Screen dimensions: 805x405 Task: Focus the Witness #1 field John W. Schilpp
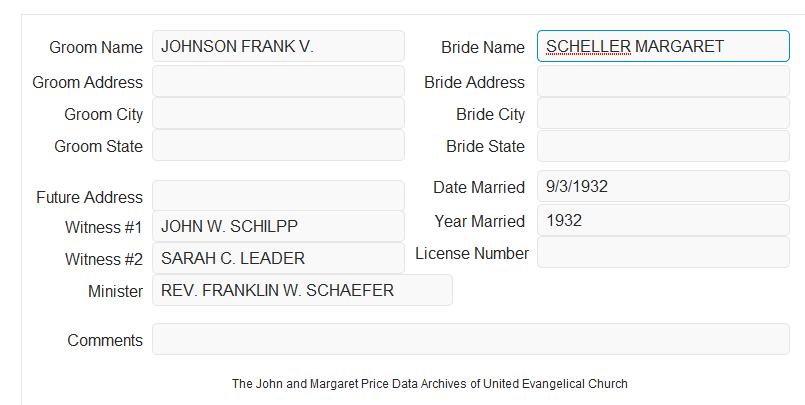[x=278, y=226]
